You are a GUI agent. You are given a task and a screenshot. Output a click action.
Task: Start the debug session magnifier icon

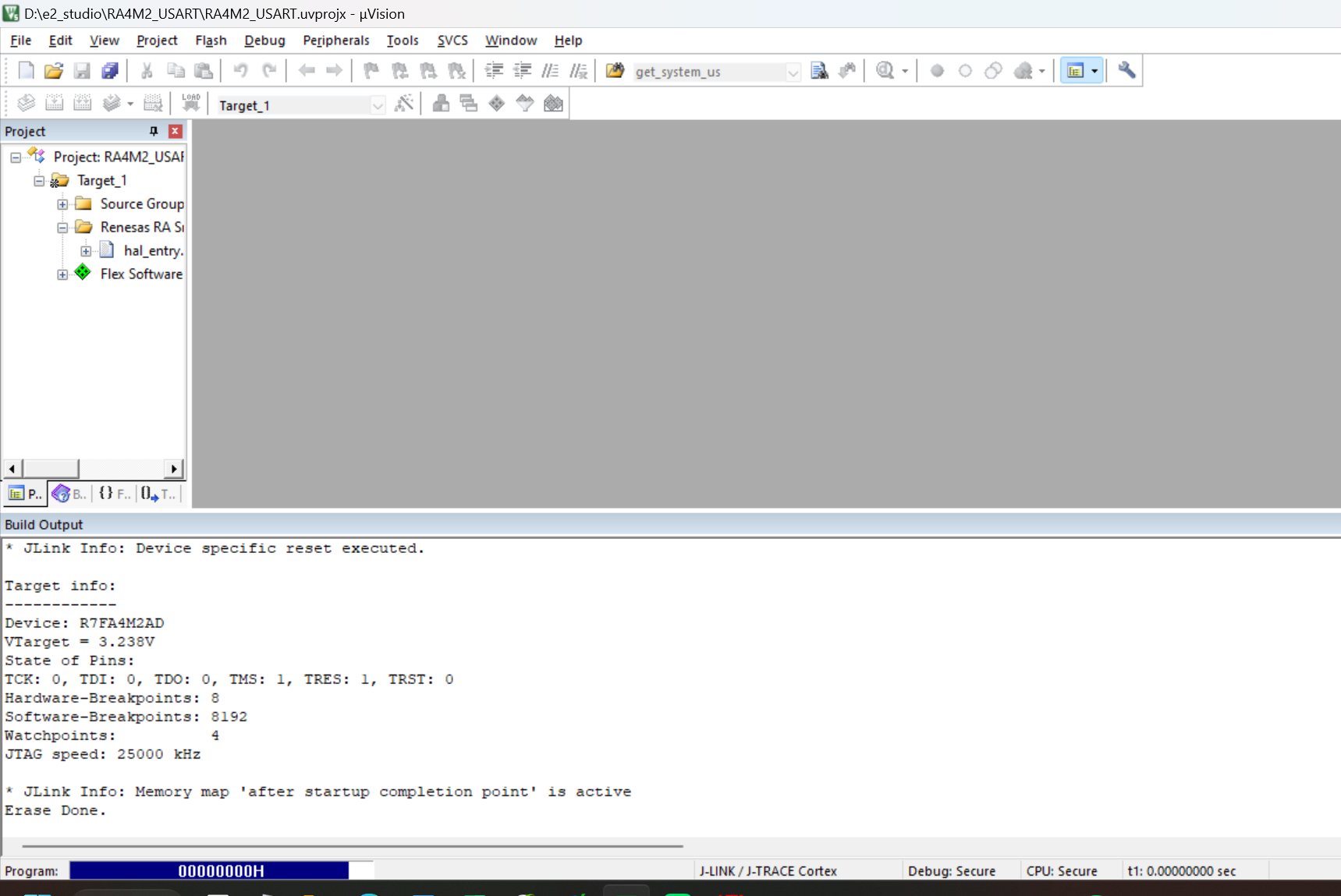point(885,71)
